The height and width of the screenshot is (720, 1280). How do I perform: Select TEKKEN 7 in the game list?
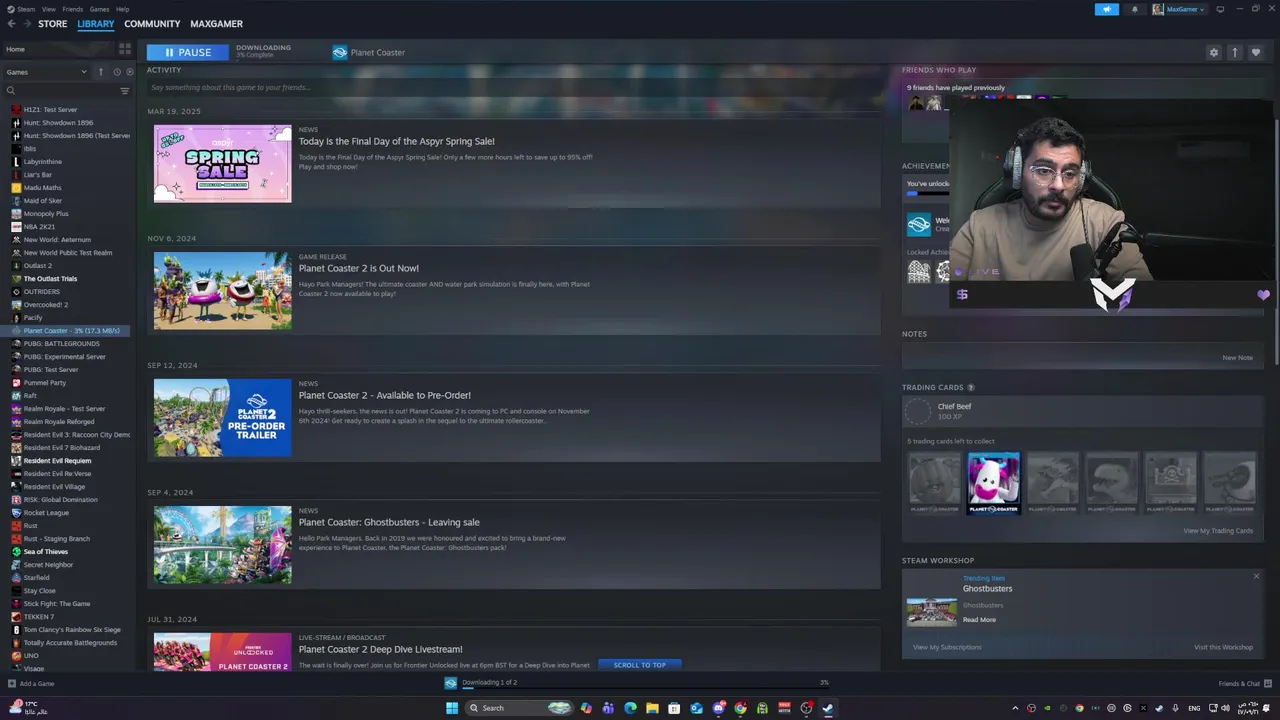click(x=39, y=617)
